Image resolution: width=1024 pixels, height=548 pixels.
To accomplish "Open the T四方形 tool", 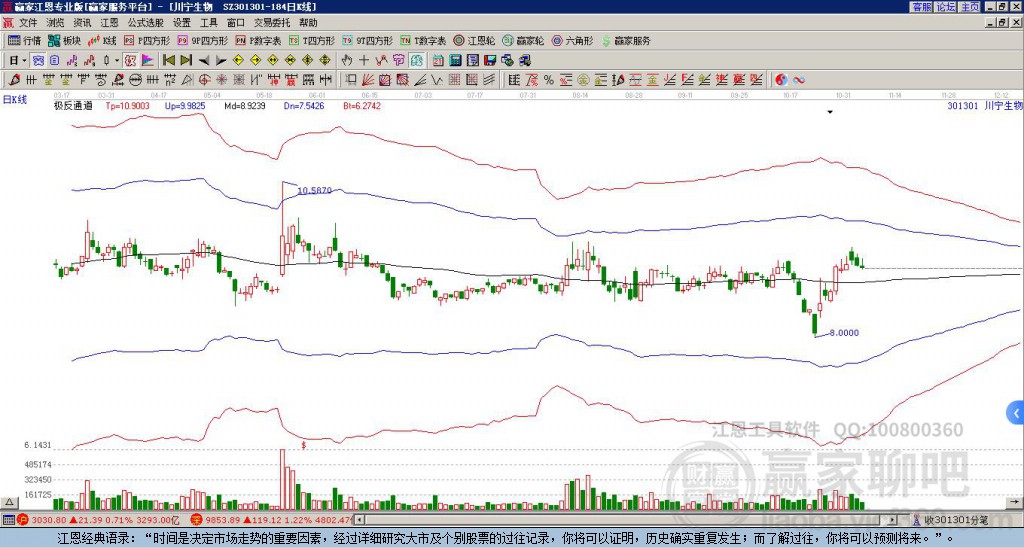I will tap(312, 40).
